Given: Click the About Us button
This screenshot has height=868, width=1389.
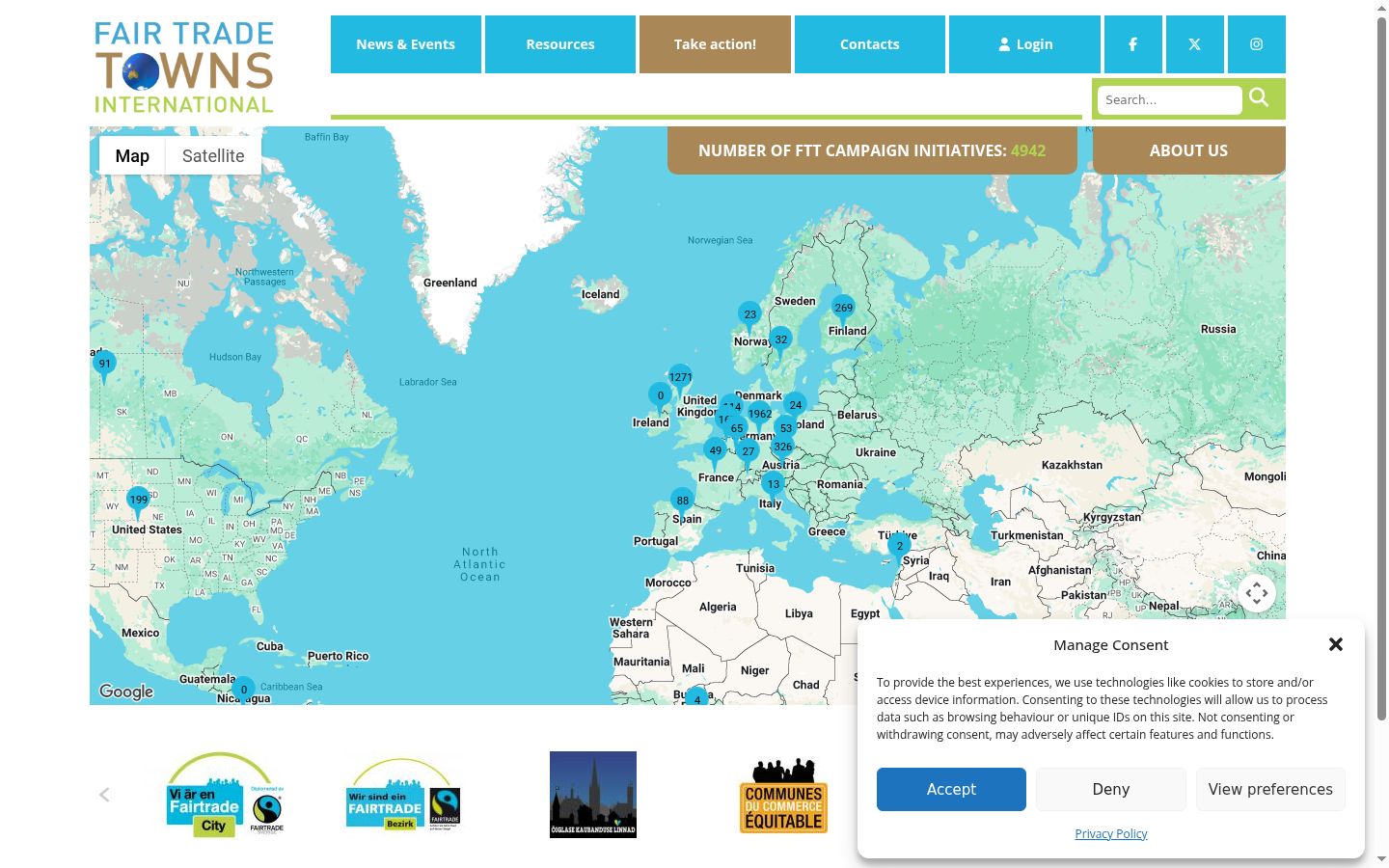Looking at the screenshot, I should 1188,150.
